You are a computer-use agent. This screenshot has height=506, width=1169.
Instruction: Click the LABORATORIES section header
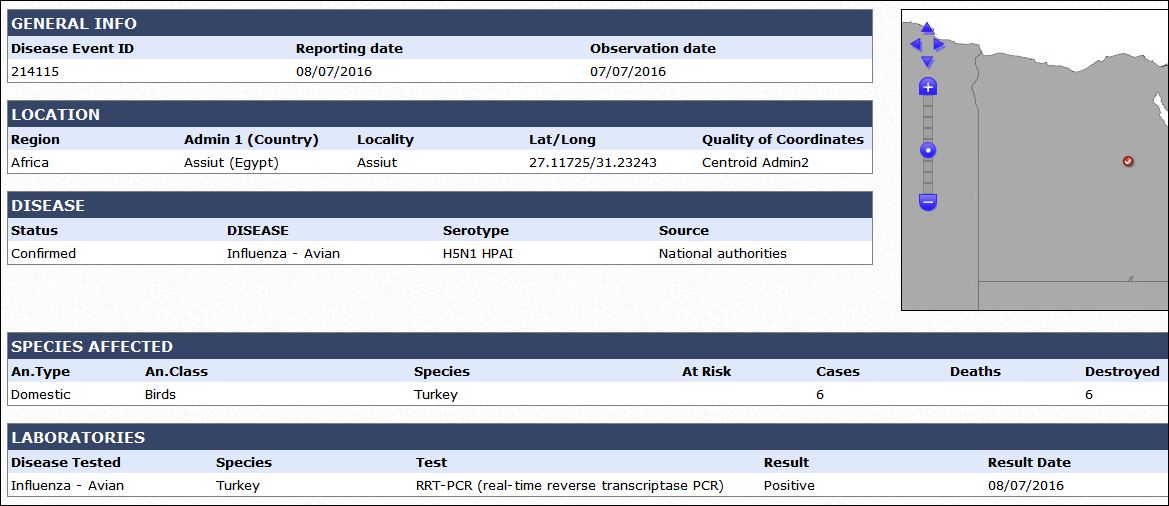tap(588, 437)
